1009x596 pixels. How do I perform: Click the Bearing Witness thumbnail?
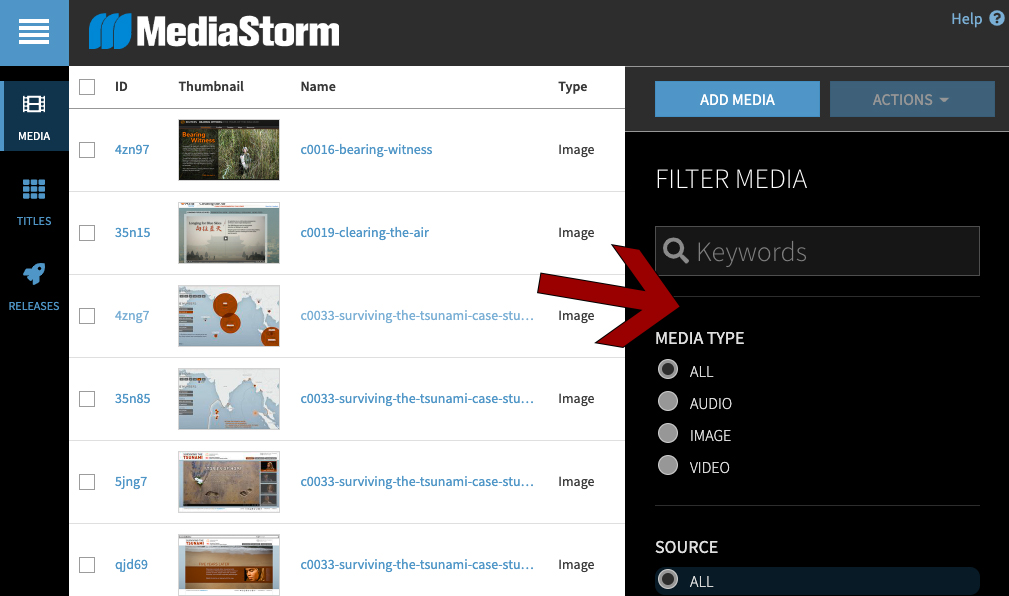coord(228,150)
